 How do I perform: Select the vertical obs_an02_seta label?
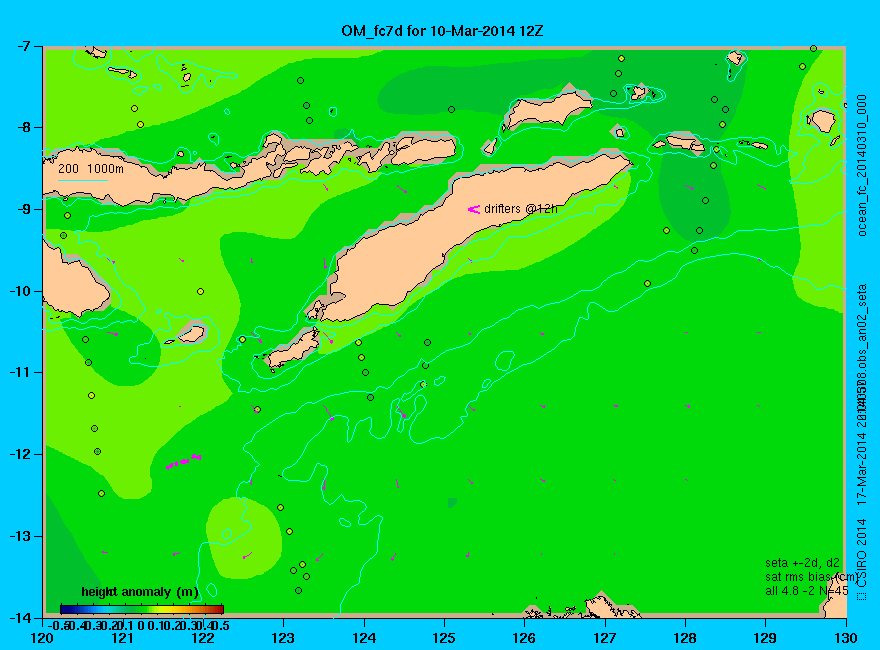tap(863, 328)
